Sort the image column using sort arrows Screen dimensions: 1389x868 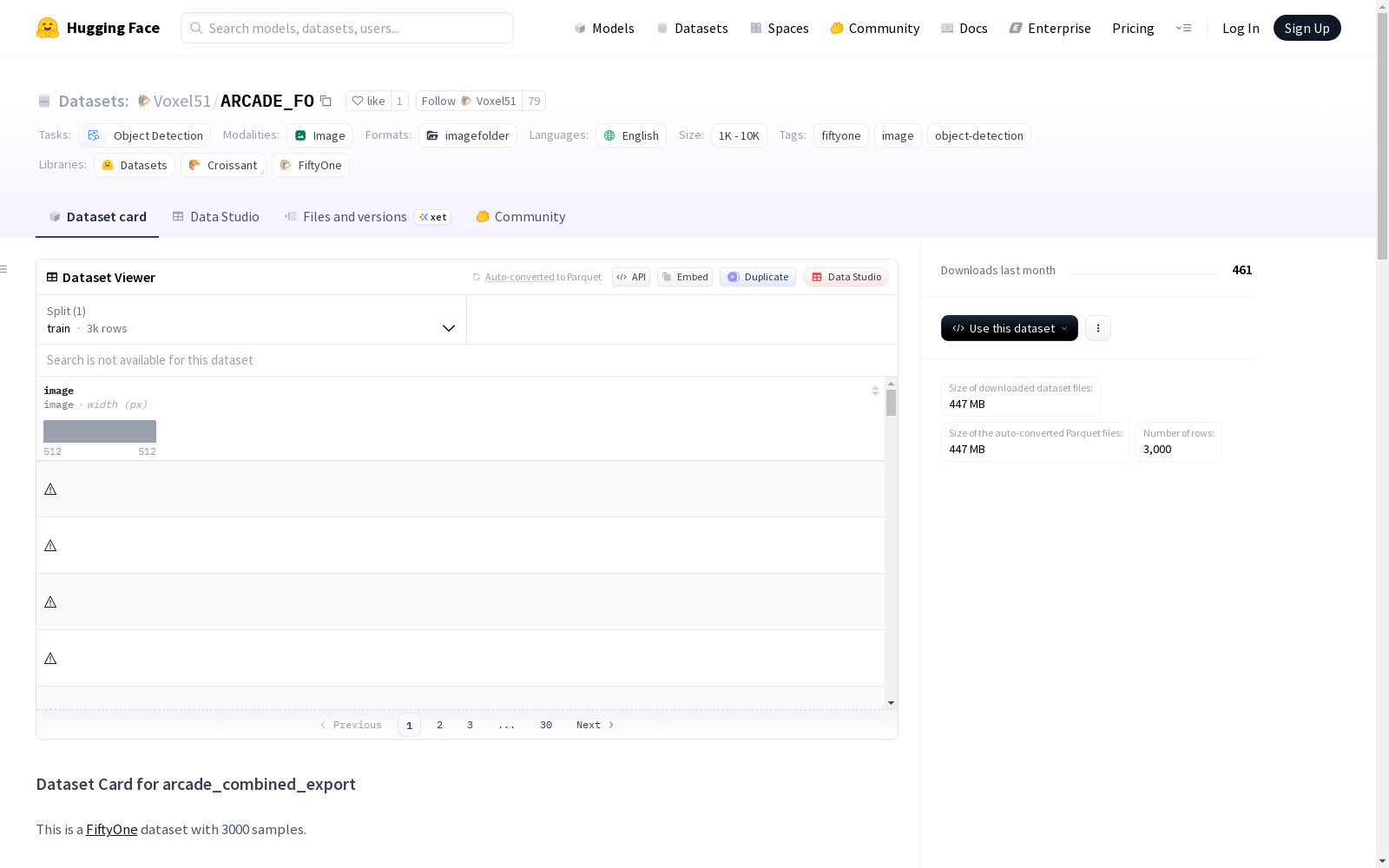(875, 391)
